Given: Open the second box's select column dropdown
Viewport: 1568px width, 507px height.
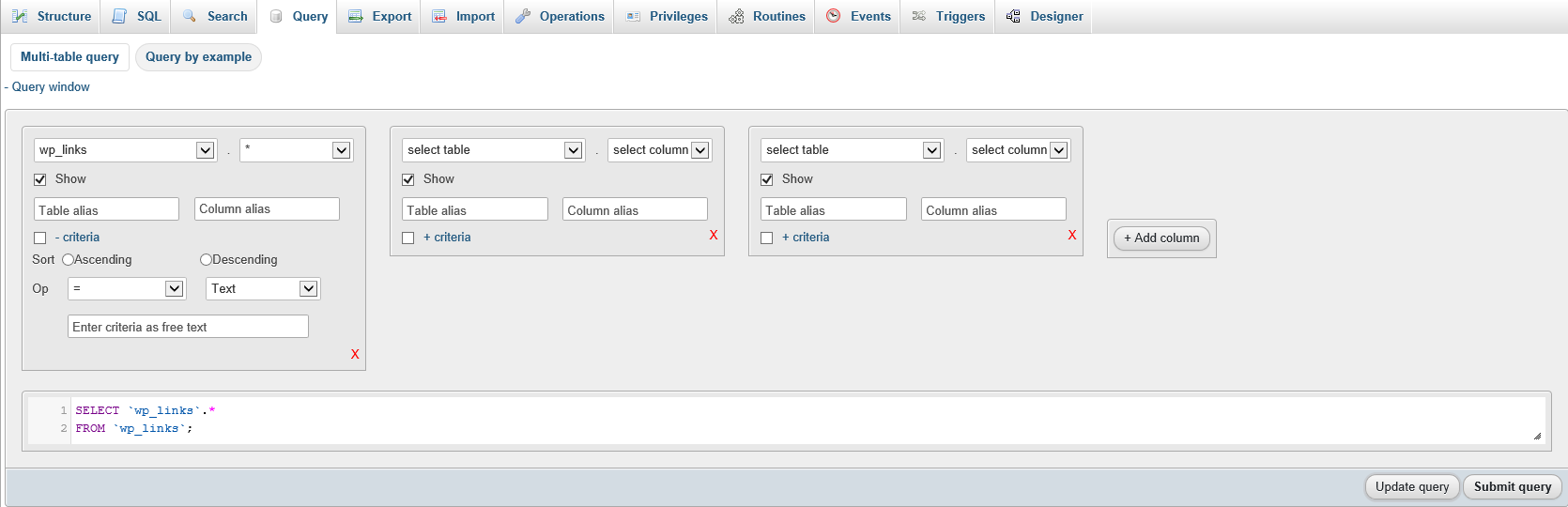Looking at the screenshot, I should point(659,150).
